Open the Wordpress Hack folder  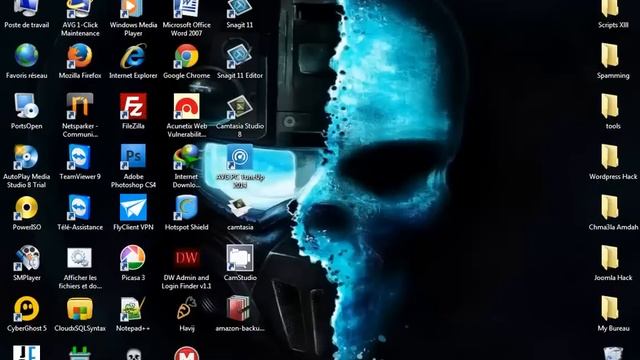coord(610,157)
